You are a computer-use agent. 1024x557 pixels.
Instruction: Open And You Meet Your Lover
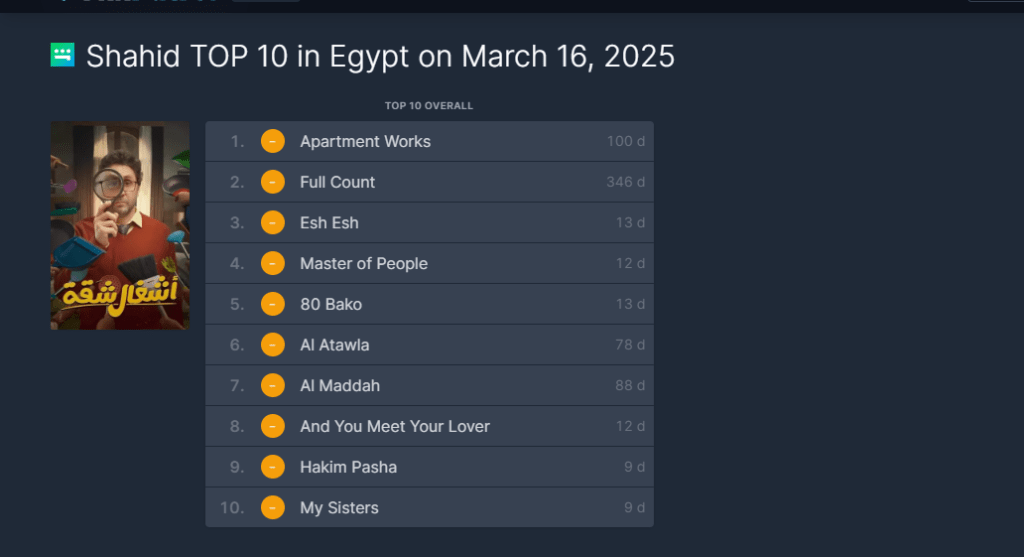tap(394, 426)
